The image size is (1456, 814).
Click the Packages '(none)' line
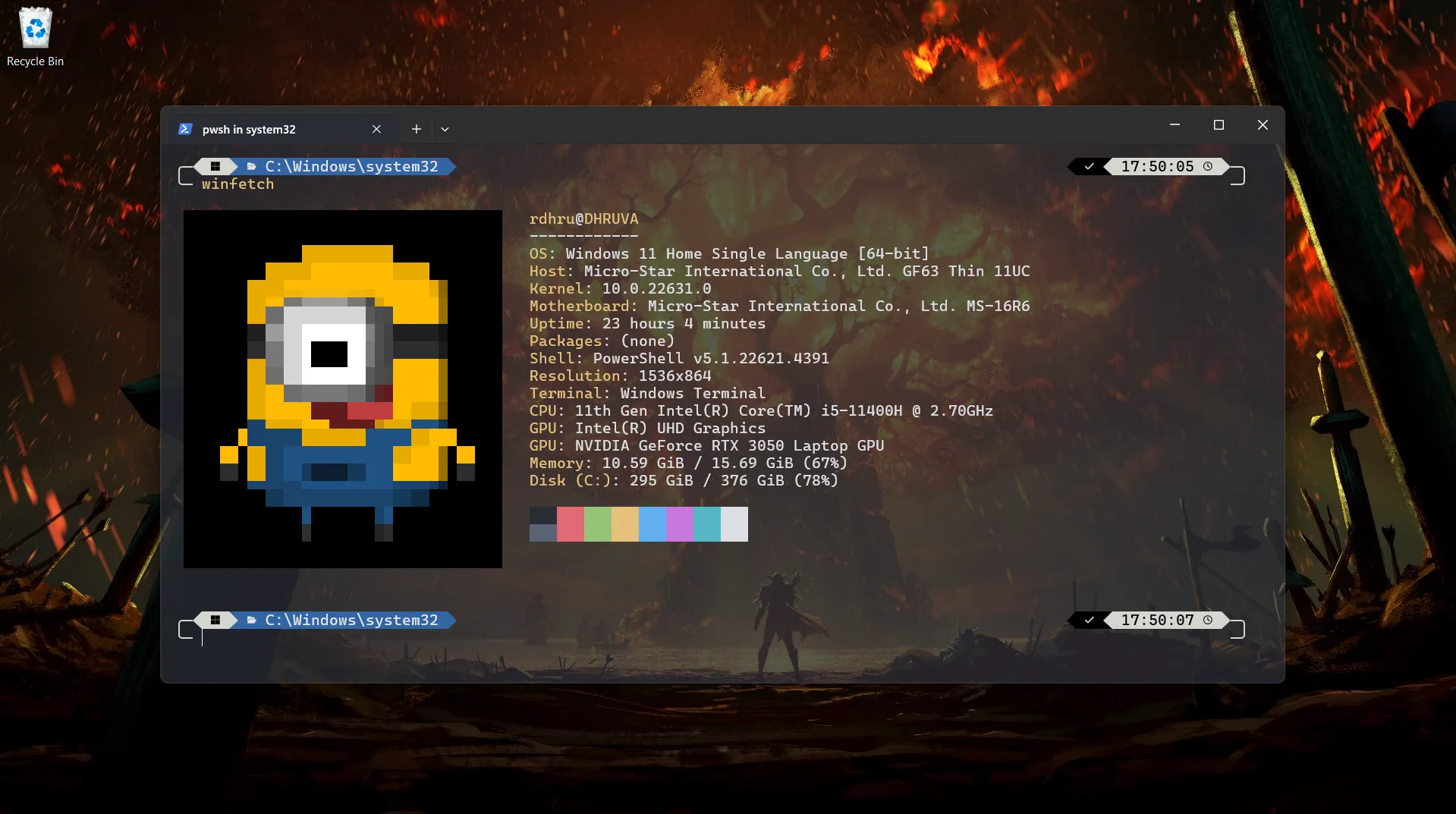[602, 341]
